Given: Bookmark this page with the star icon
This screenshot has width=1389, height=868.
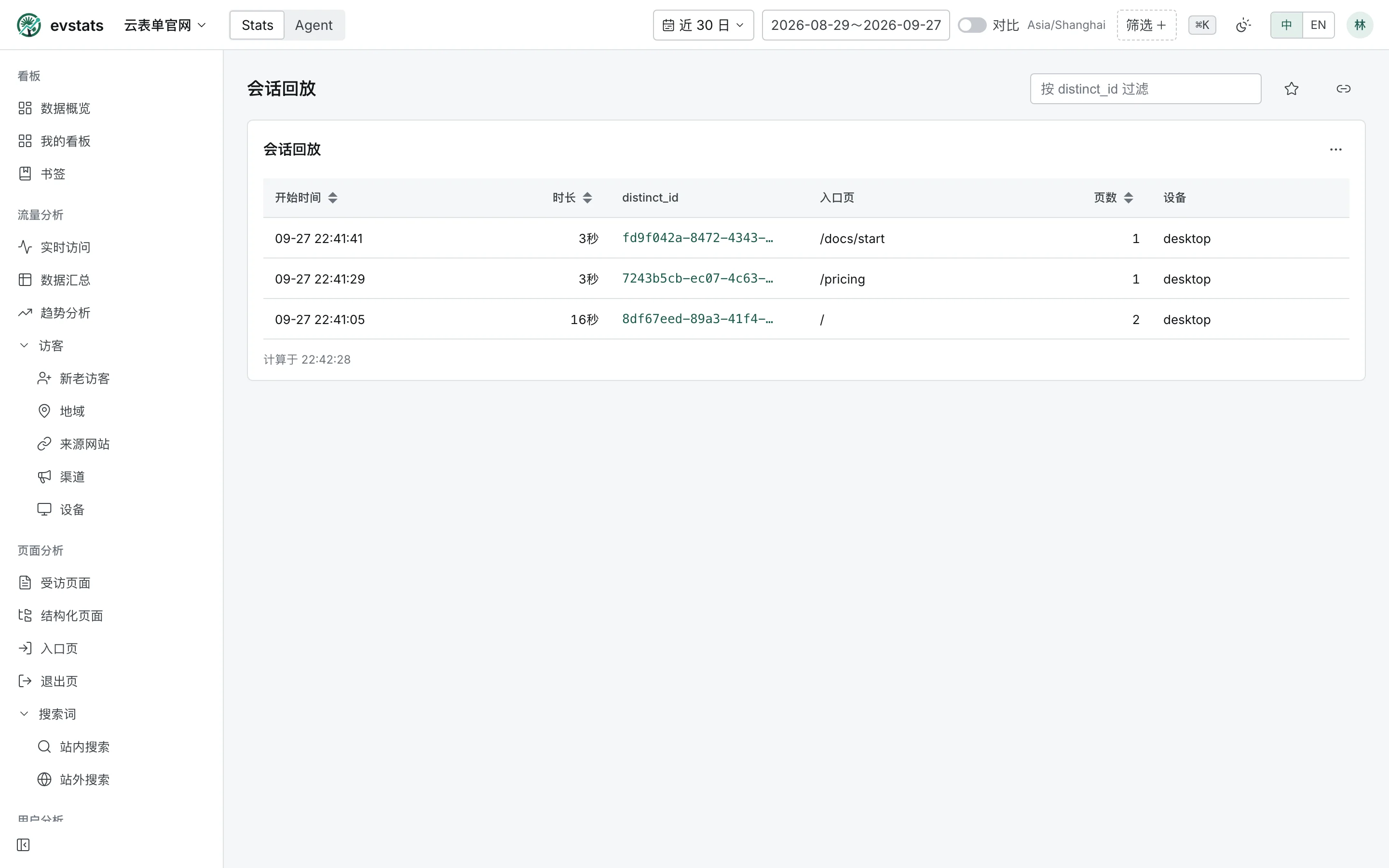Looking at the screenshot, I should point(1292,88).
